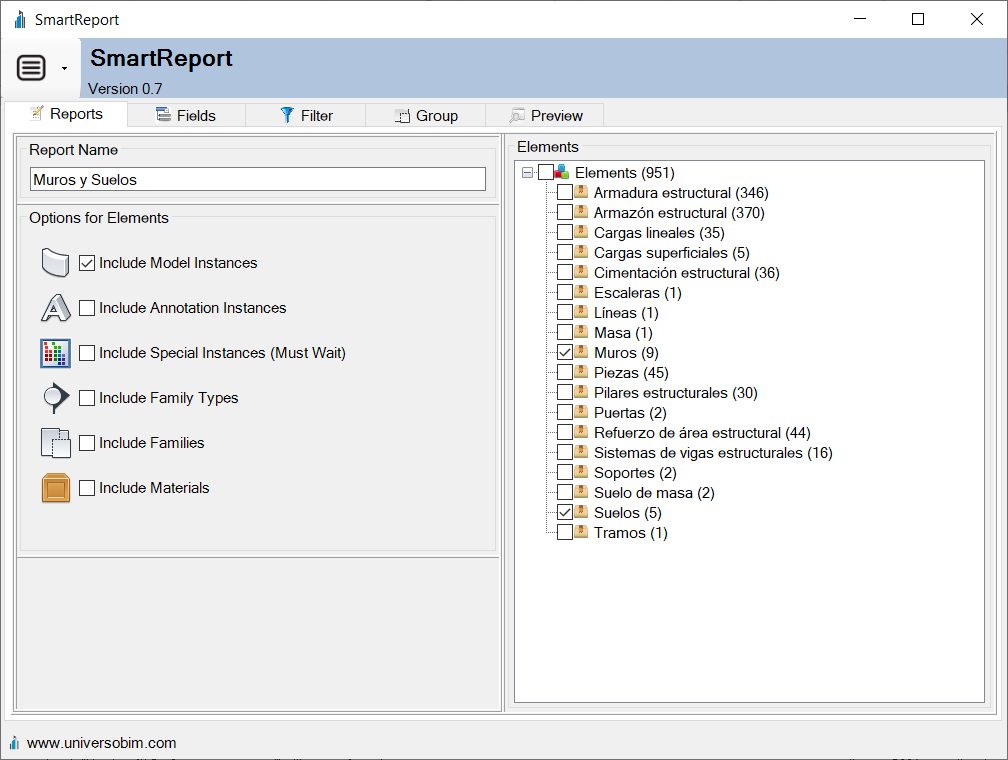Click the SmartReport title bar app icon

point(21,19)
